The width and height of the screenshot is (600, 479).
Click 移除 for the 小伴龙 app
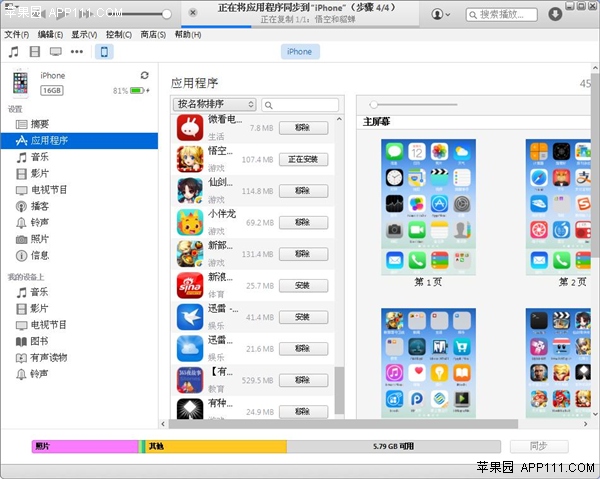coord(303,222)
